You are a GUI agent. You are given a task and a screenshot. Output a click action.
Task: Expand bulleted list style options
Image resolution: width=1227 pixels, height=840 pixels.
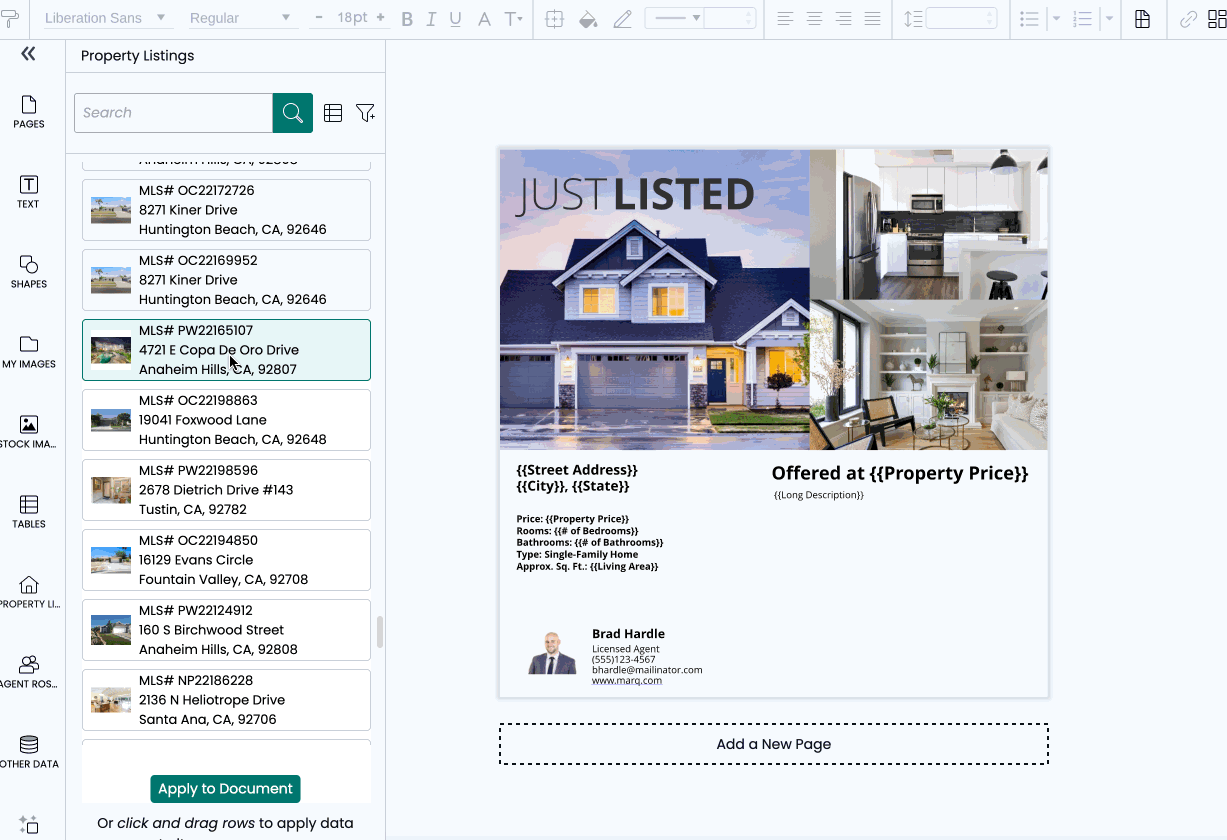[x=1057, y=19]
